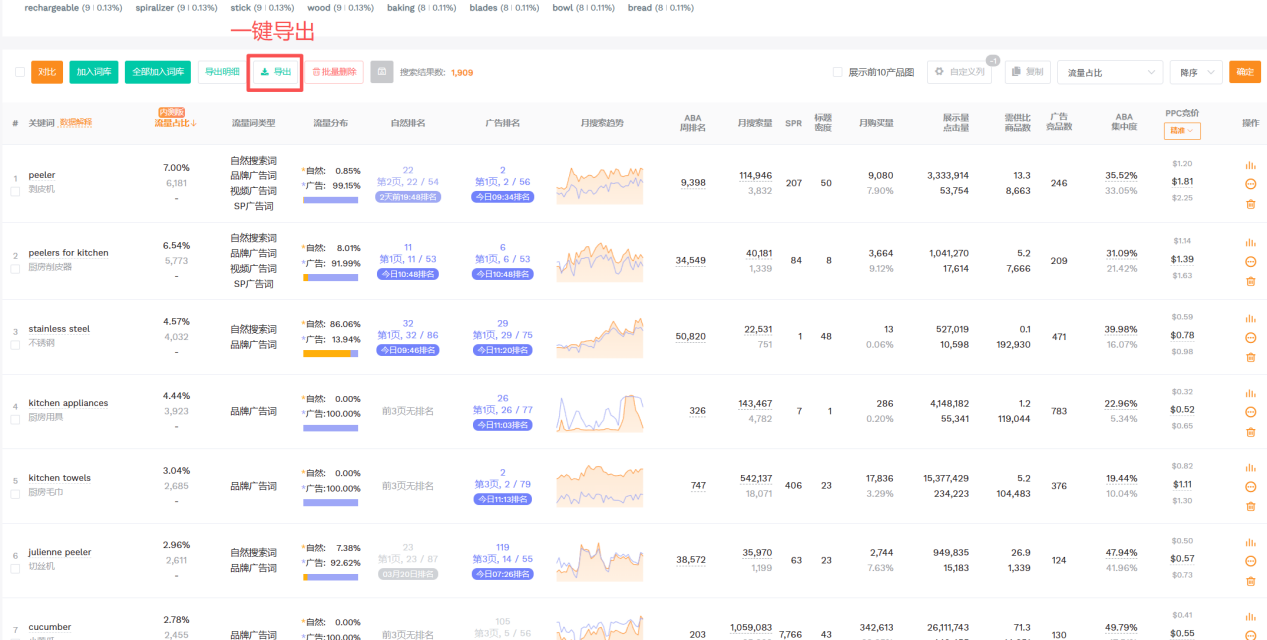The width and height of the screenshot is (1267, 640).
Task: Delete julienne peeler row with trash icon
Action: tap(1250, 581)
